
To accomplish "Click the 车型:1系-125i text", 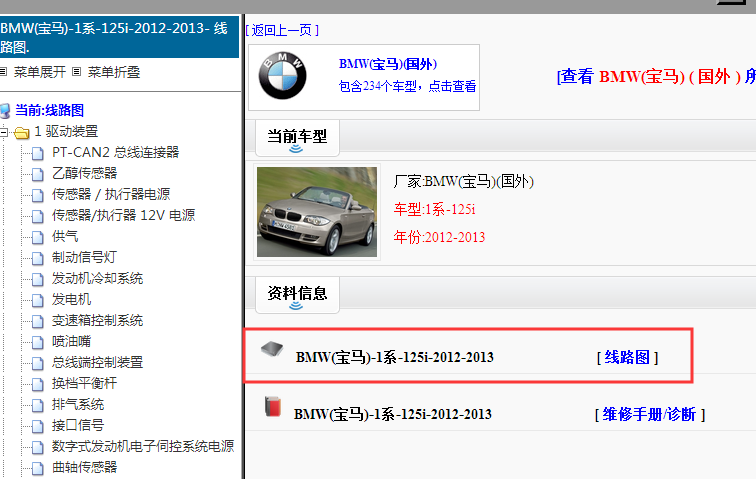I will pos(434,210).
